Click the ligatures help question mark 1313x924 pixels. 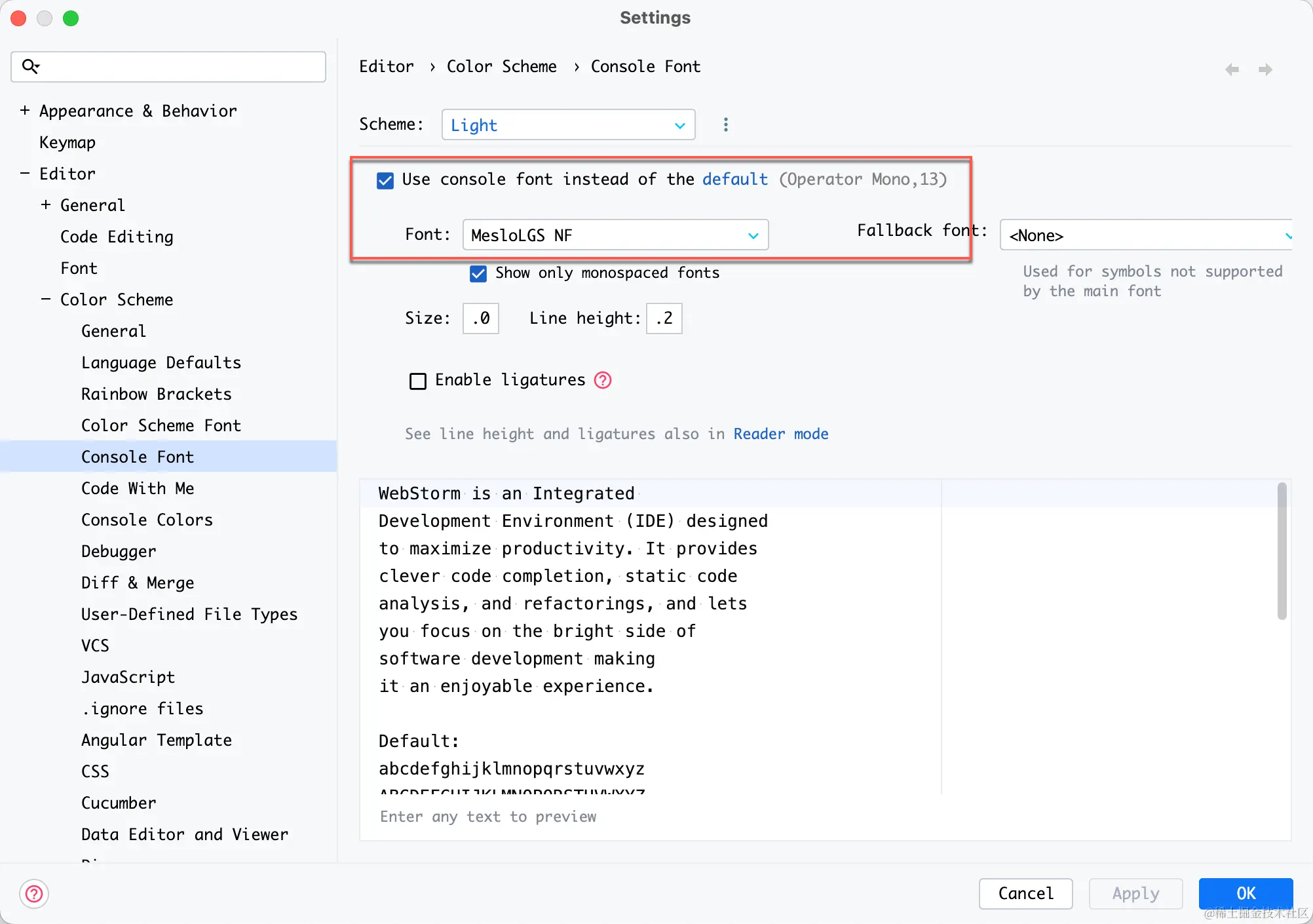(x=602, y=380)
